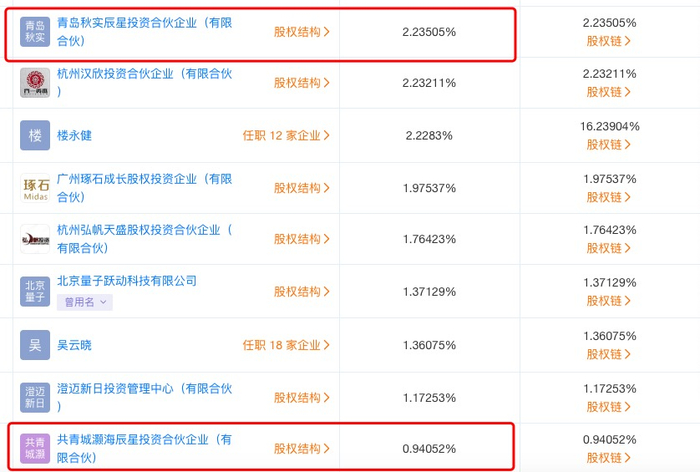Click the 青岛秋实 shareholder avatar icon

pyautogui.click(x=35, y=32)
